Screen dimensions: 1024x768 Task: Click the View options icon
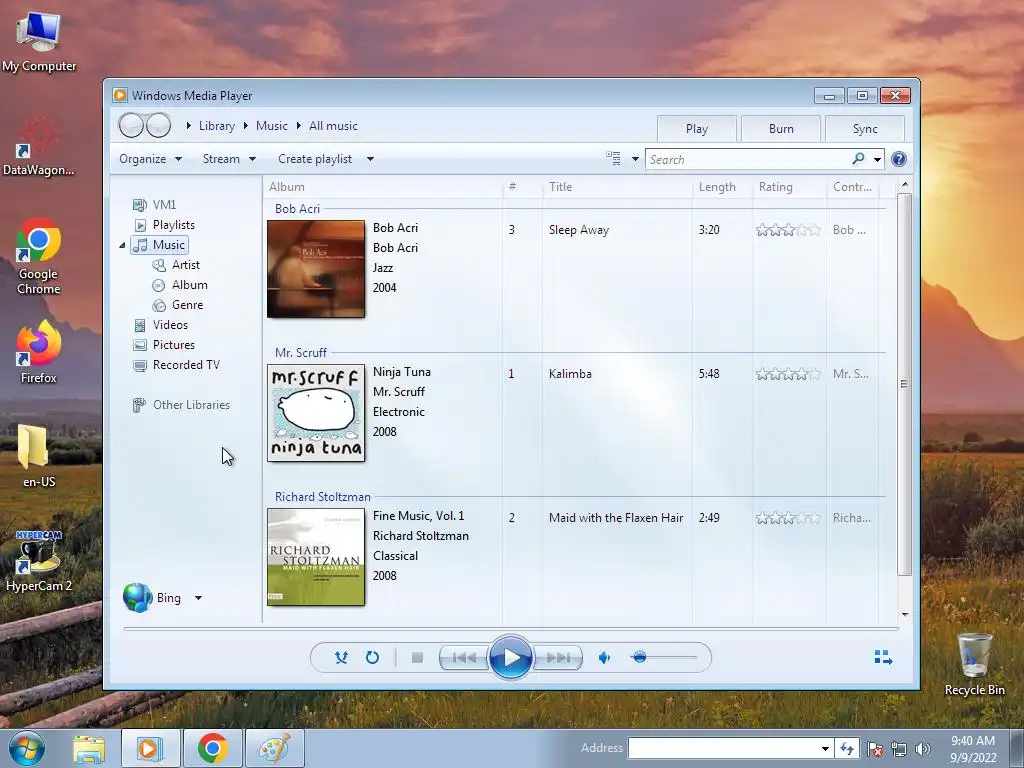(613, 159)
